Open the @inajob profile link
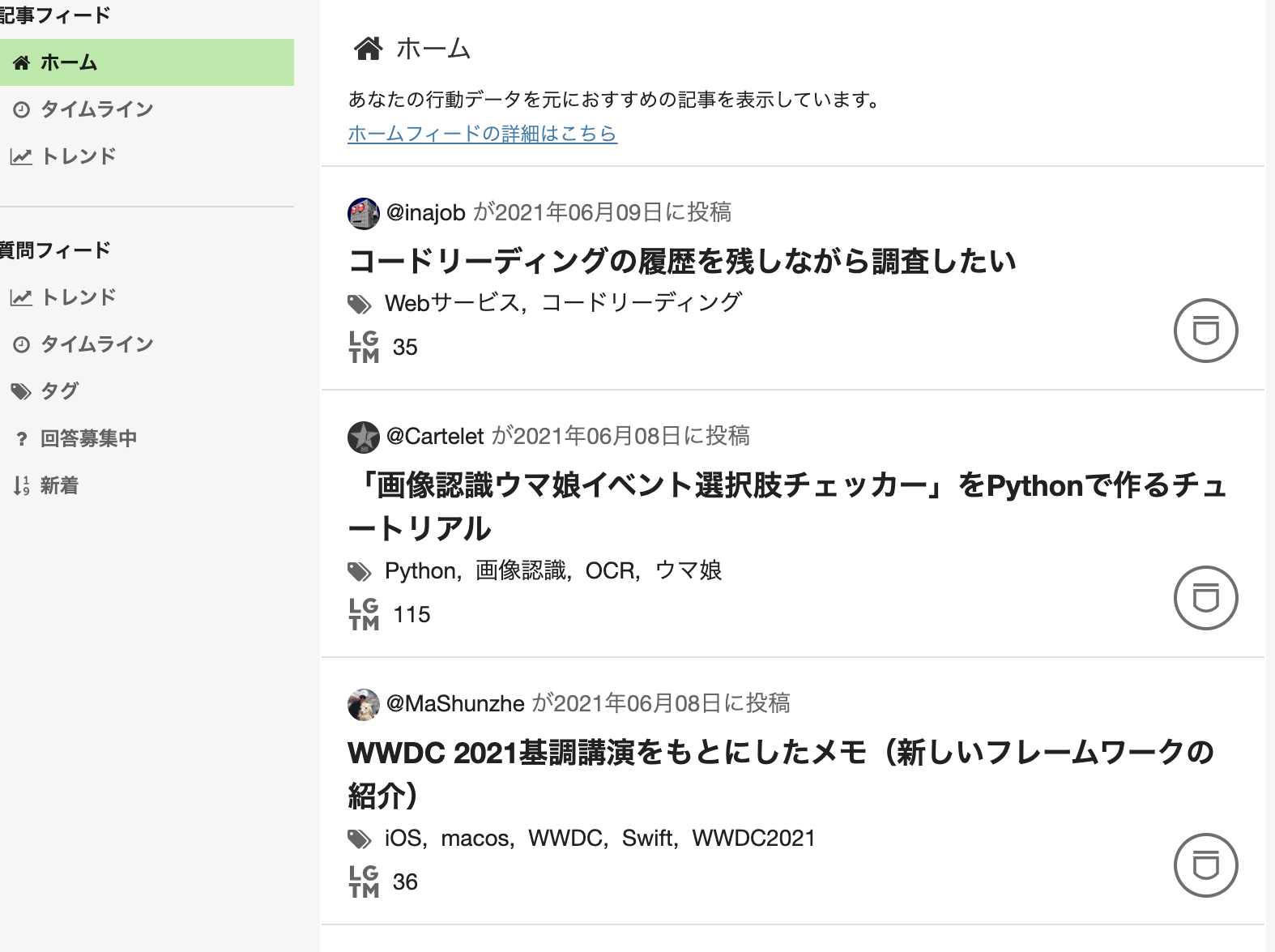The height and width of the screenshot is (952, 1275). [x=426, y=212]
